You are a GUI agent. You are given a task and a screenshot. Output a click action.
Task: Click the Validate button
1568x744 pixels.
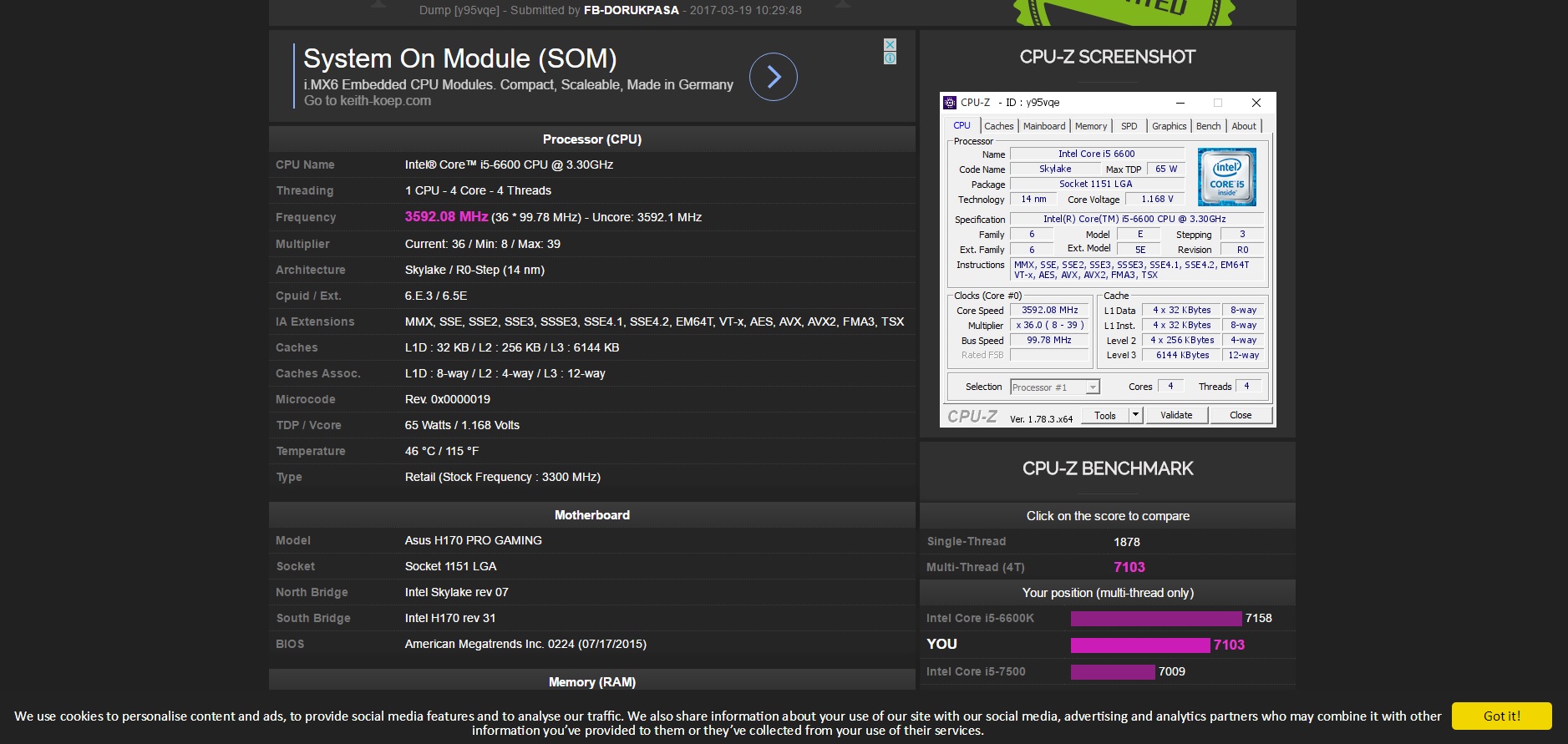[1176, 415]
